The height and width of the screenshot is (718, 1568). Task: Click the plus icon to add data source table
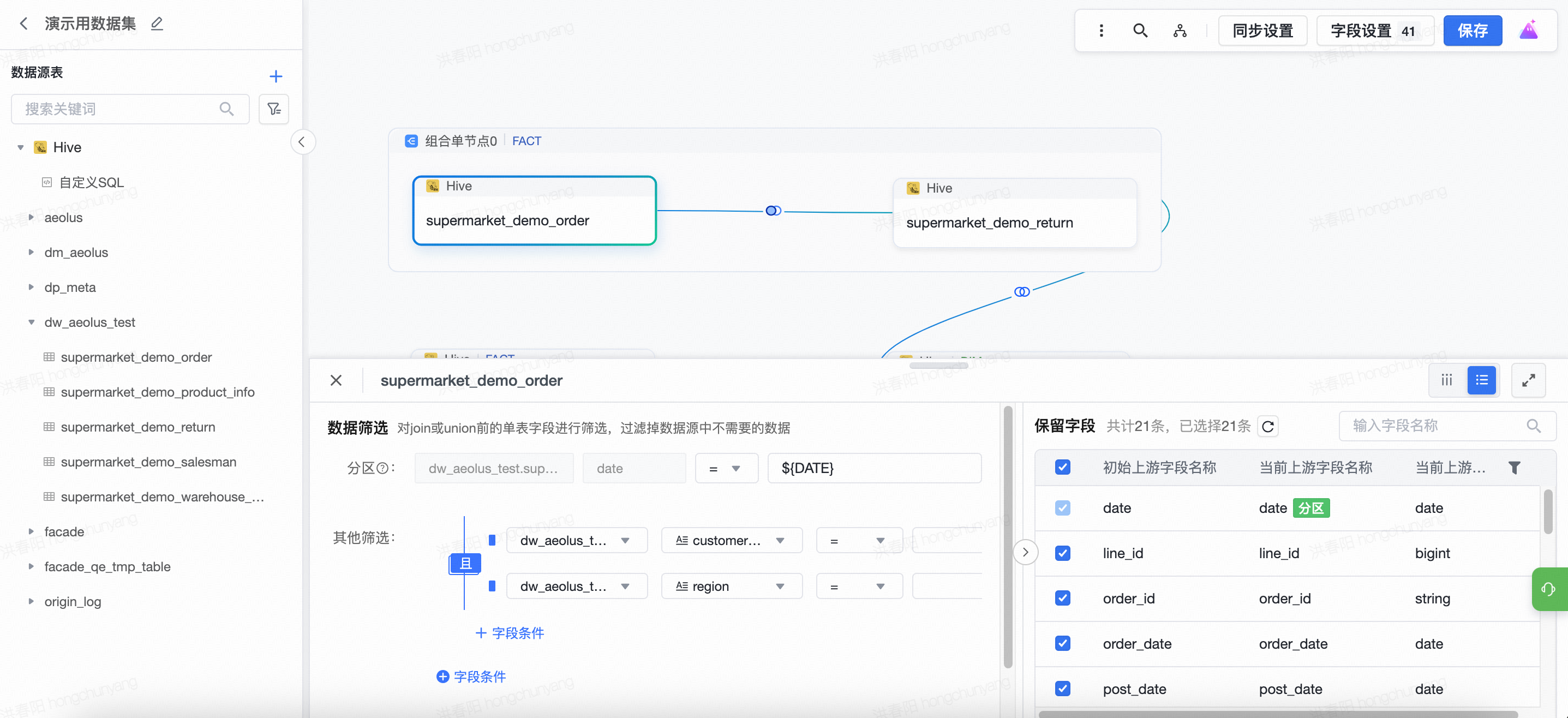click(x=276, y=76)
